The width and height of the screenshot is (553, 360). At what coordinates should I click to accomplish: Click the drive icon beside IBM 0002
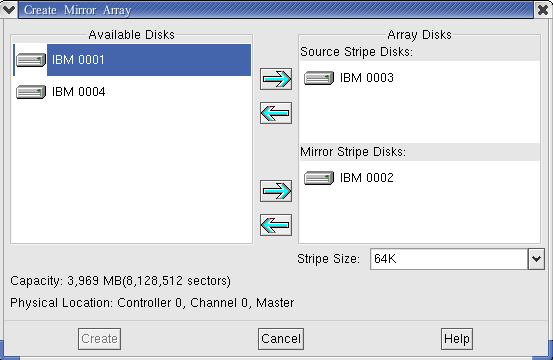(319, 178)
